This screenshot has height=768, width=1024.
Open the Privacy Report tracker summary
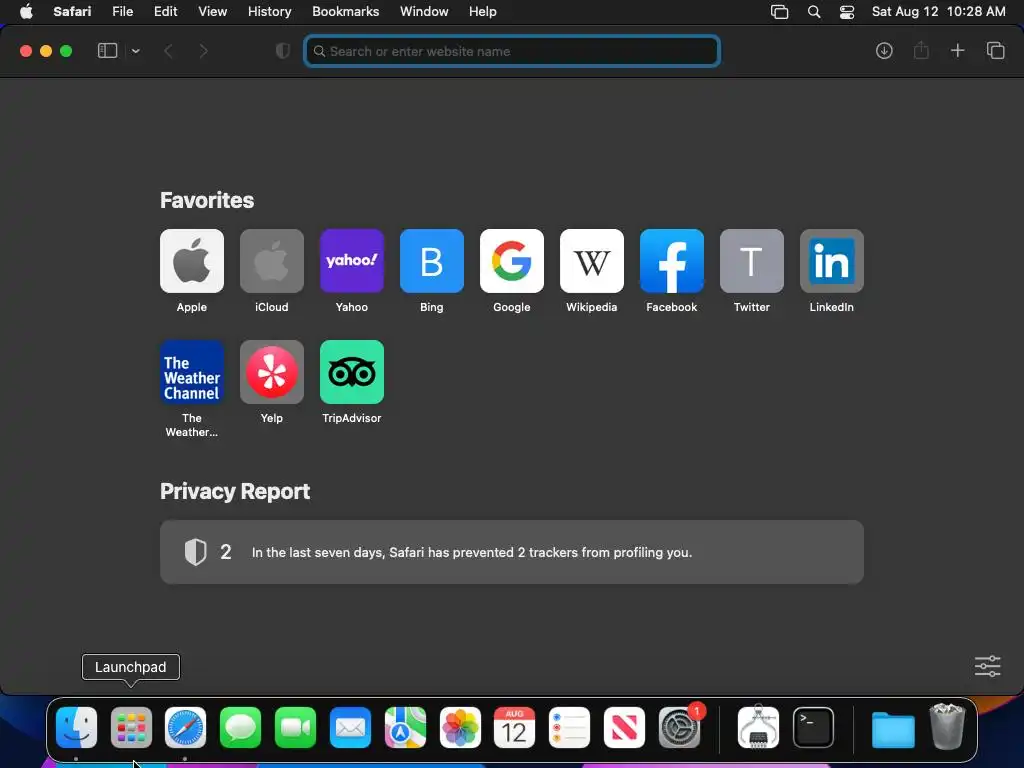click(x=512, y=552)
